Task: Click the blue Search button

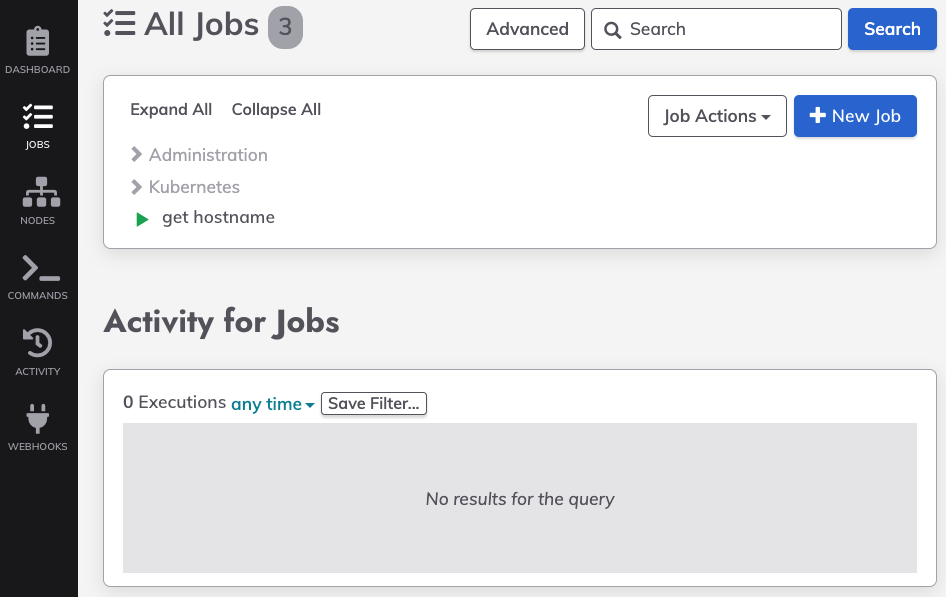Action: coord(892,29)
